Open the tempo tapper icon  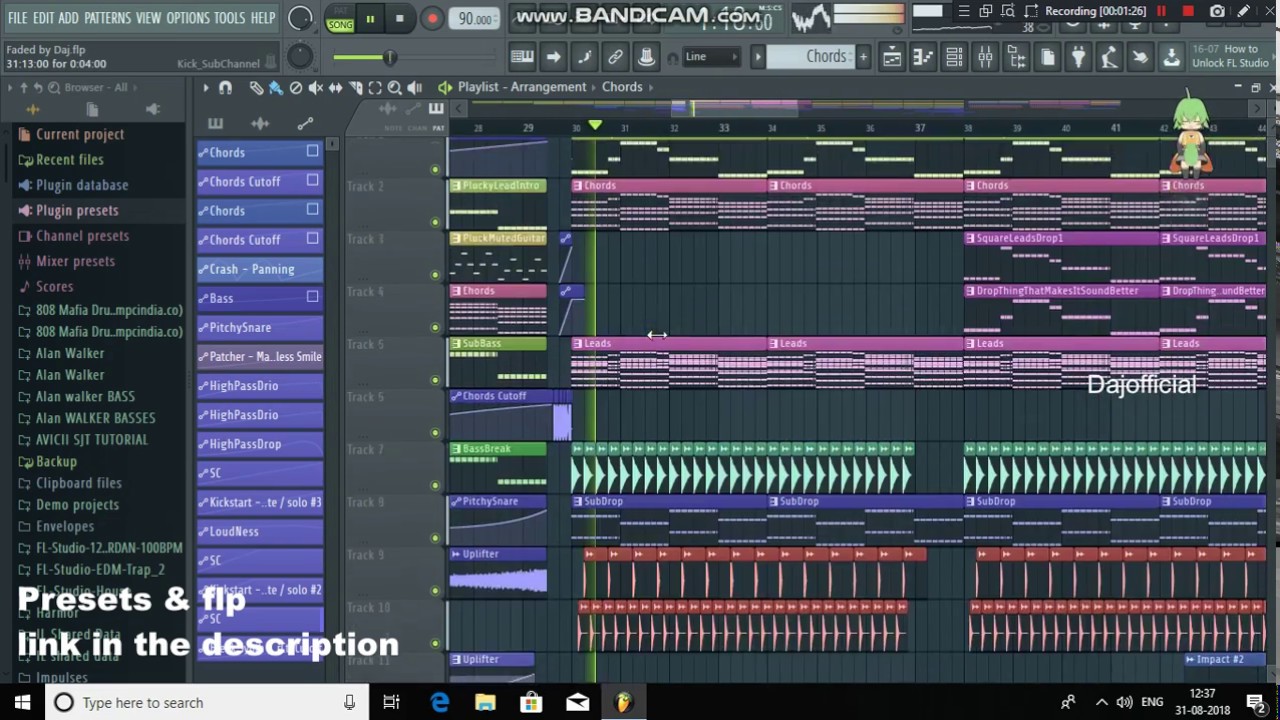click(x=1109, y=58)
